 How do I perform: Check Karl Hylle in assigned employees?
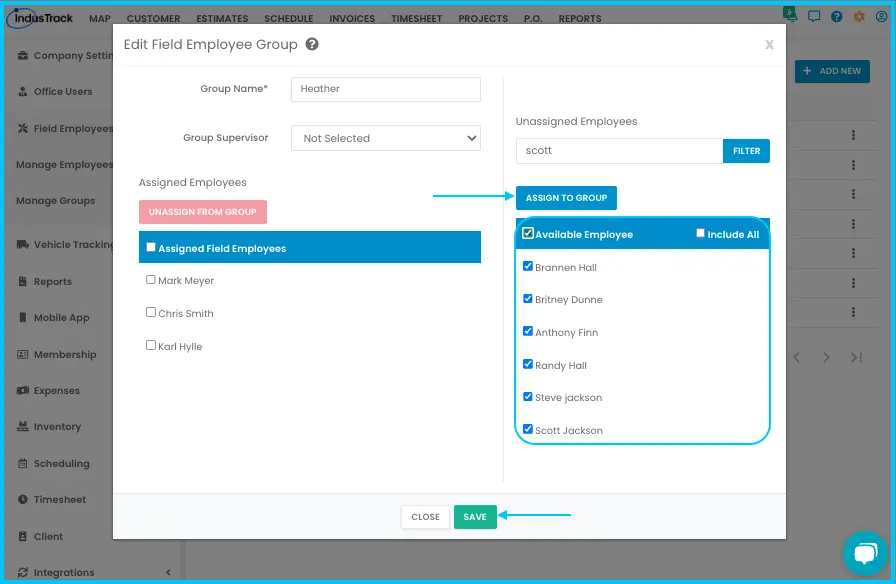151,346
